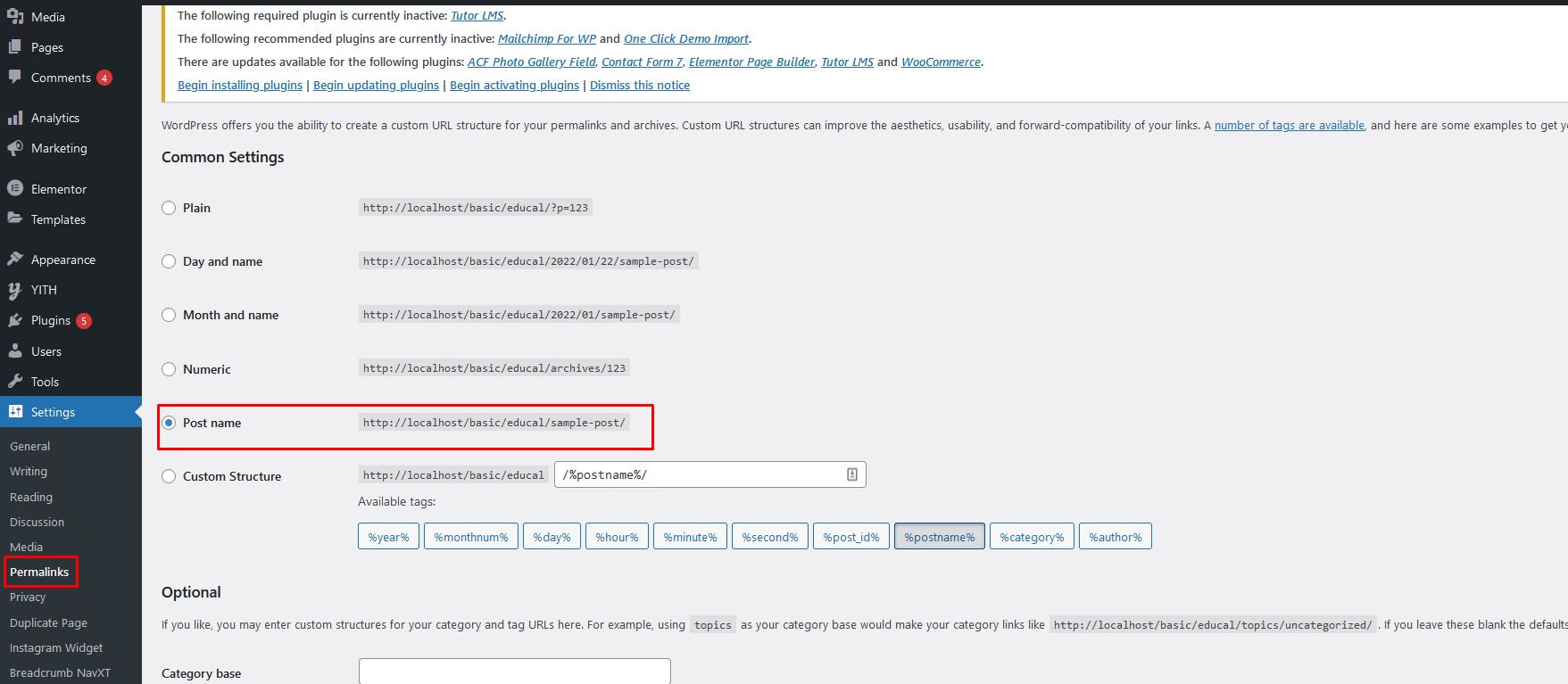The width and height of the screenshot is (1568, 684).
Task: Click the Media icon in sidebar
Action: click(x=15, y=17)
